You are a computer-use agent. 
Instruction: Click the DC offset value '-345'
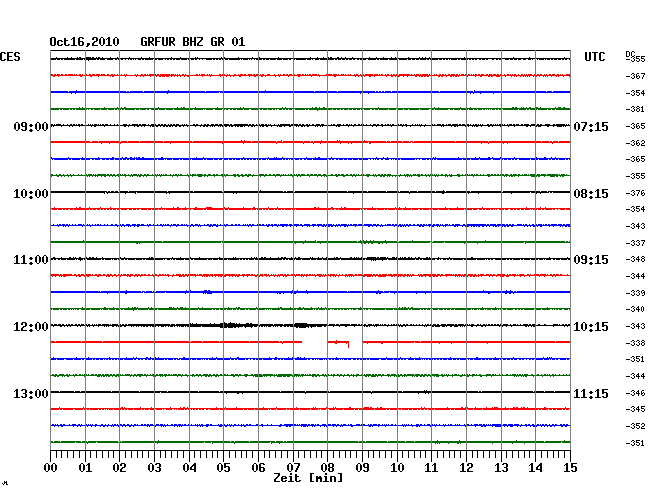click(635, 409)
